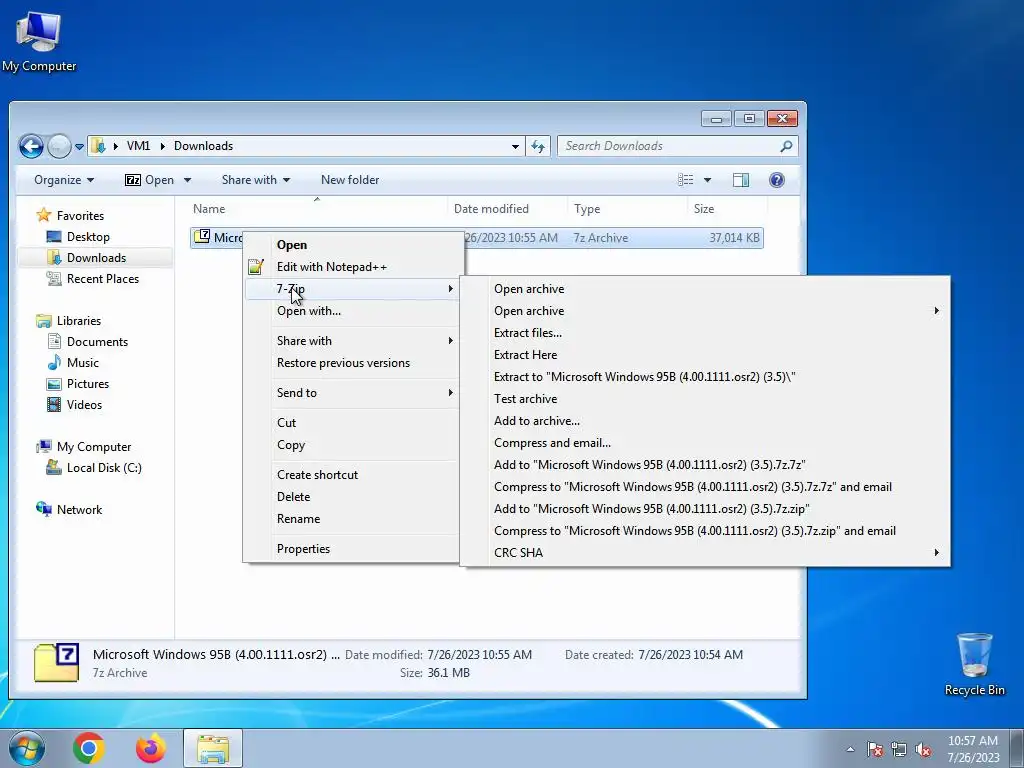Screen dimensions: 1024x768
Task: Click the 7z Open toolbar button
Action: coord(150,180)
